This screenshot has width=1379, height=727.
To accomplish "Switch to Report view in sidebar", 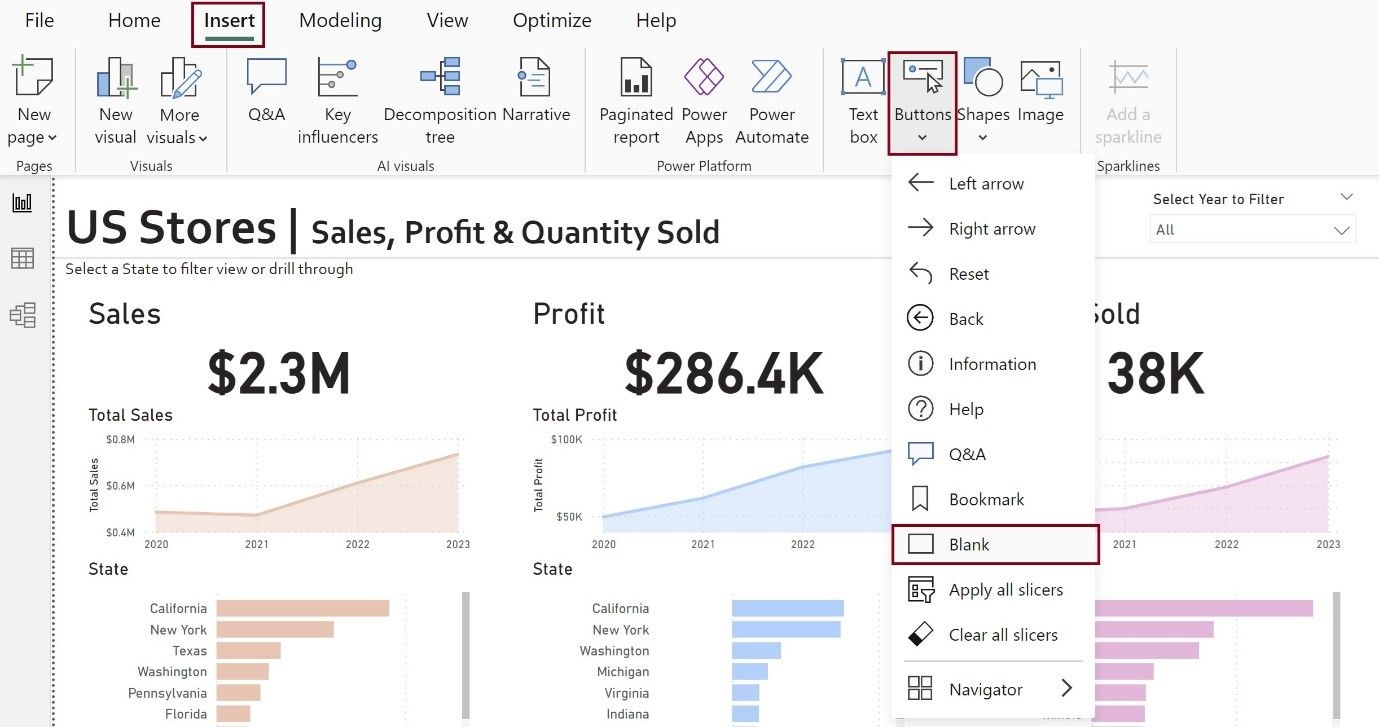I will click(22, 203).
